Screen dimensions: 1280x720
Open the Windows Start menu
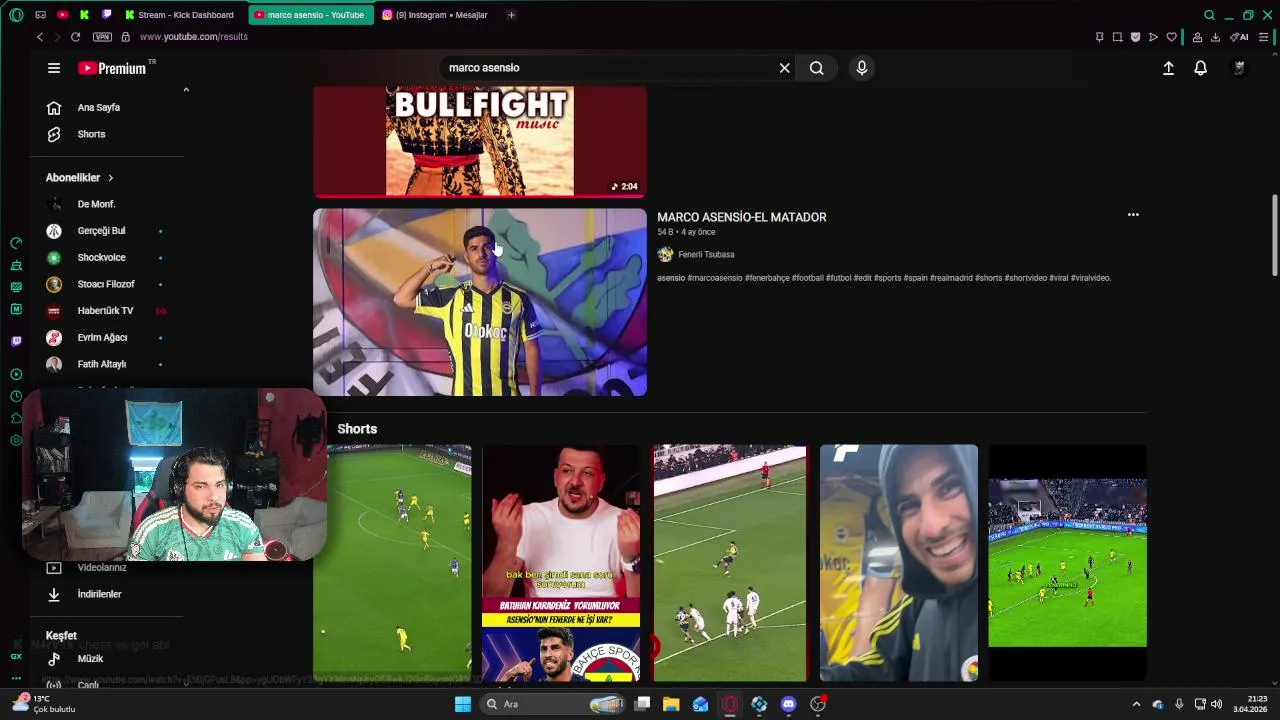[x=462, y=704]
